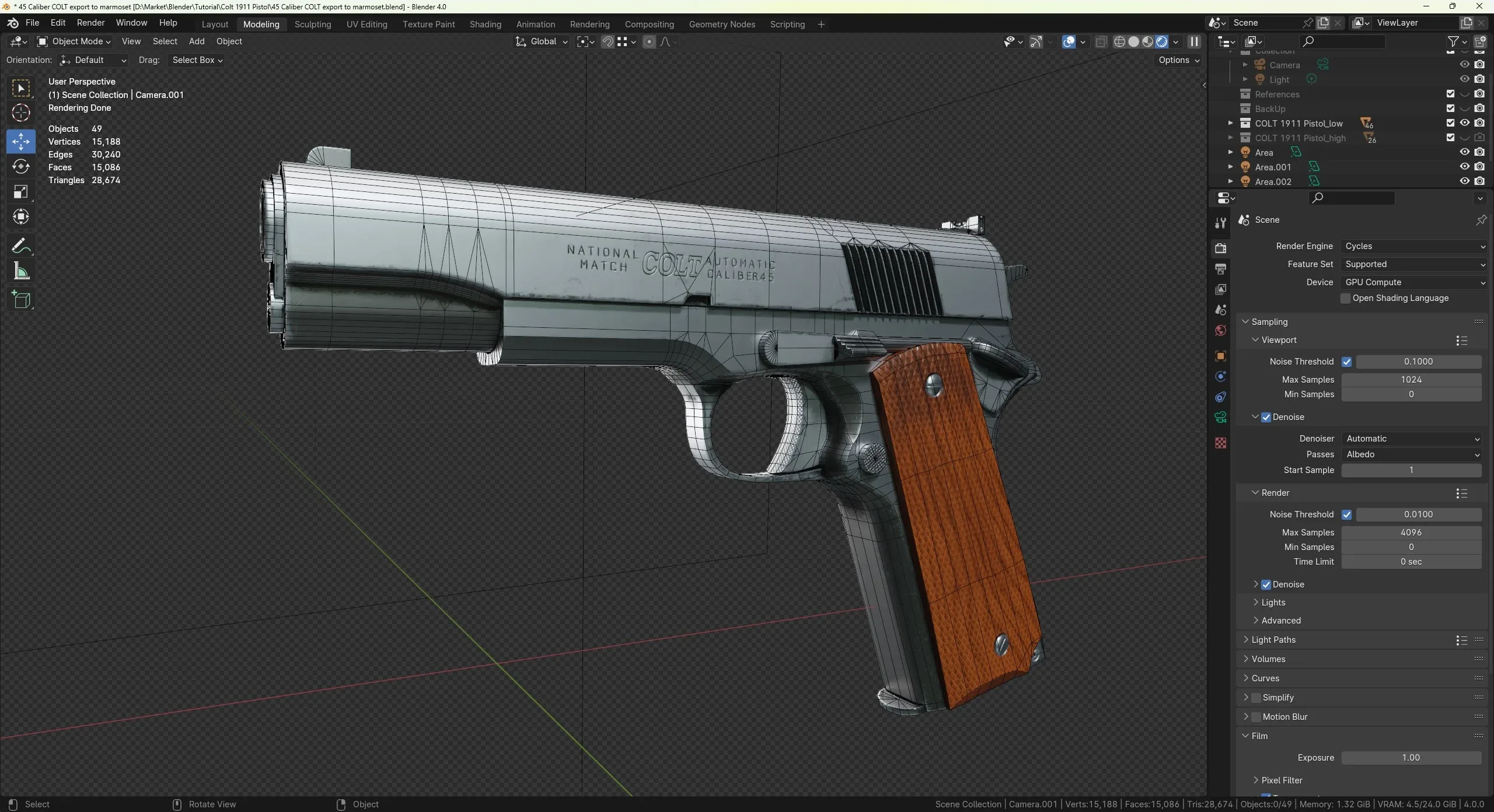Pause viewport rendering preview
Screen dimensions: 1494x812
click(1194, 41)
